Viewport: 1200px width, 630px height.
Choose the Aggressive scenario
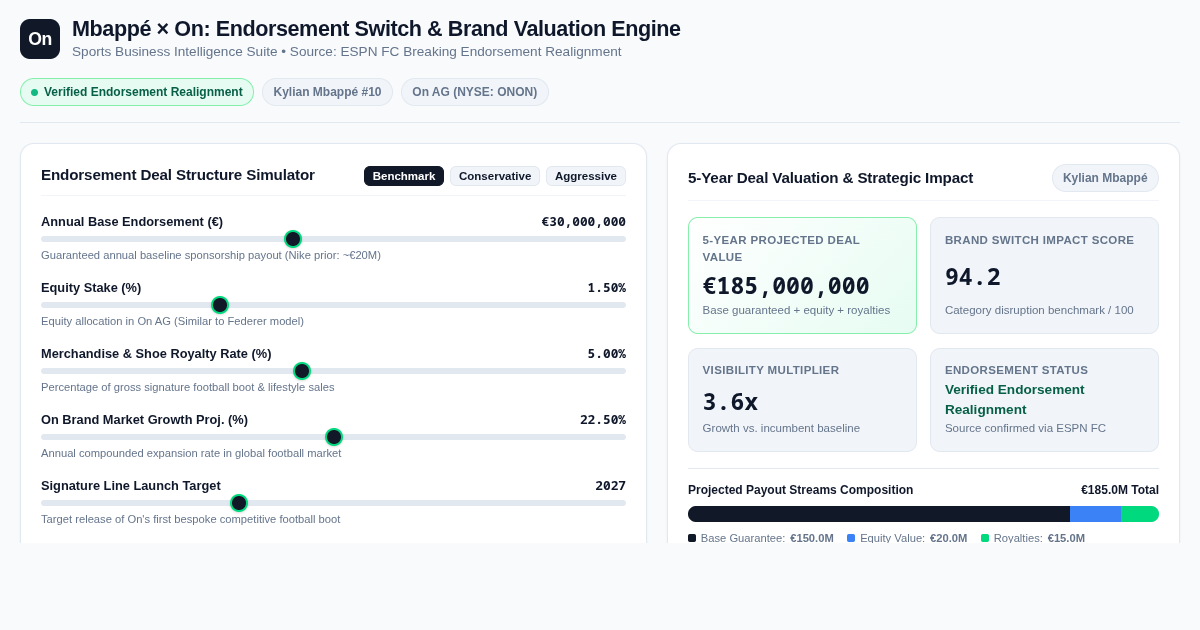586,176
